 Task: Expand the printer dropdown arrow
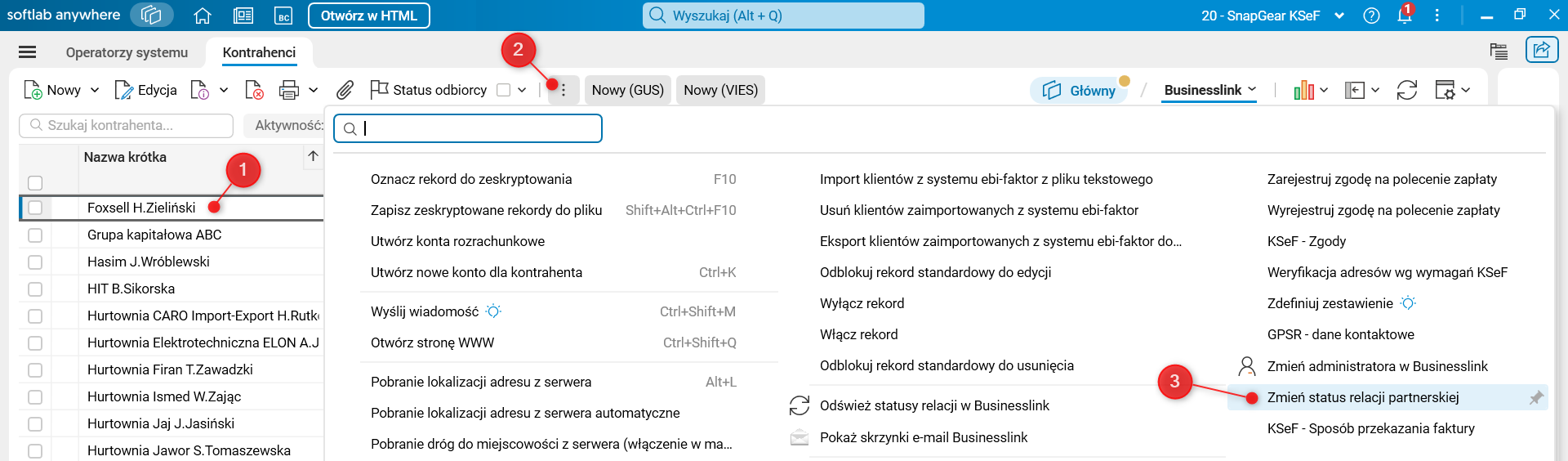pyautogui.click(x=313, y=90)
